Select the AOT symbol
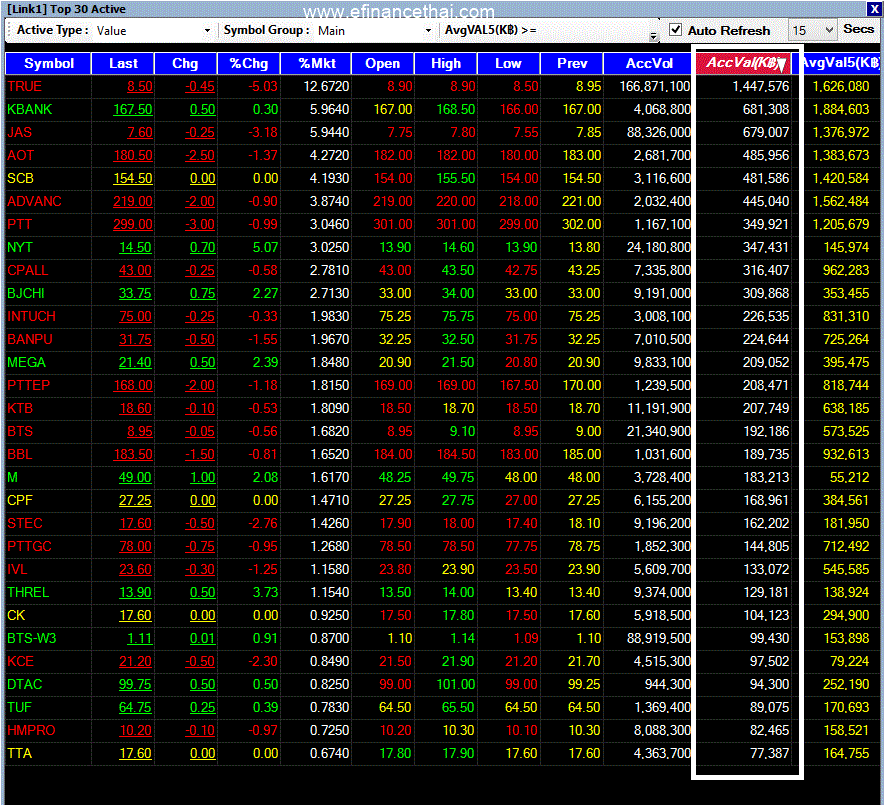Viewport: 885px width, 805px height. pos(21,155)
